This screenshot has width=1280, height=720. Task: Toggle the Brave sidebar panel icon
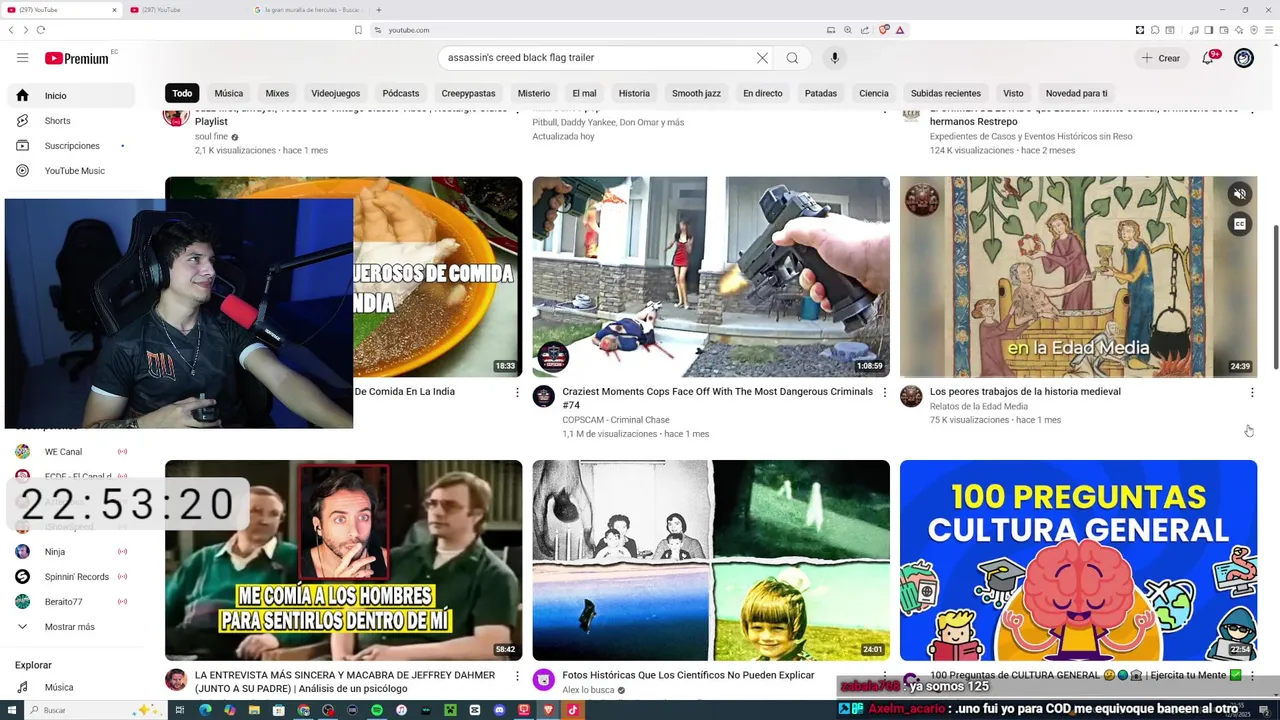1208,30
